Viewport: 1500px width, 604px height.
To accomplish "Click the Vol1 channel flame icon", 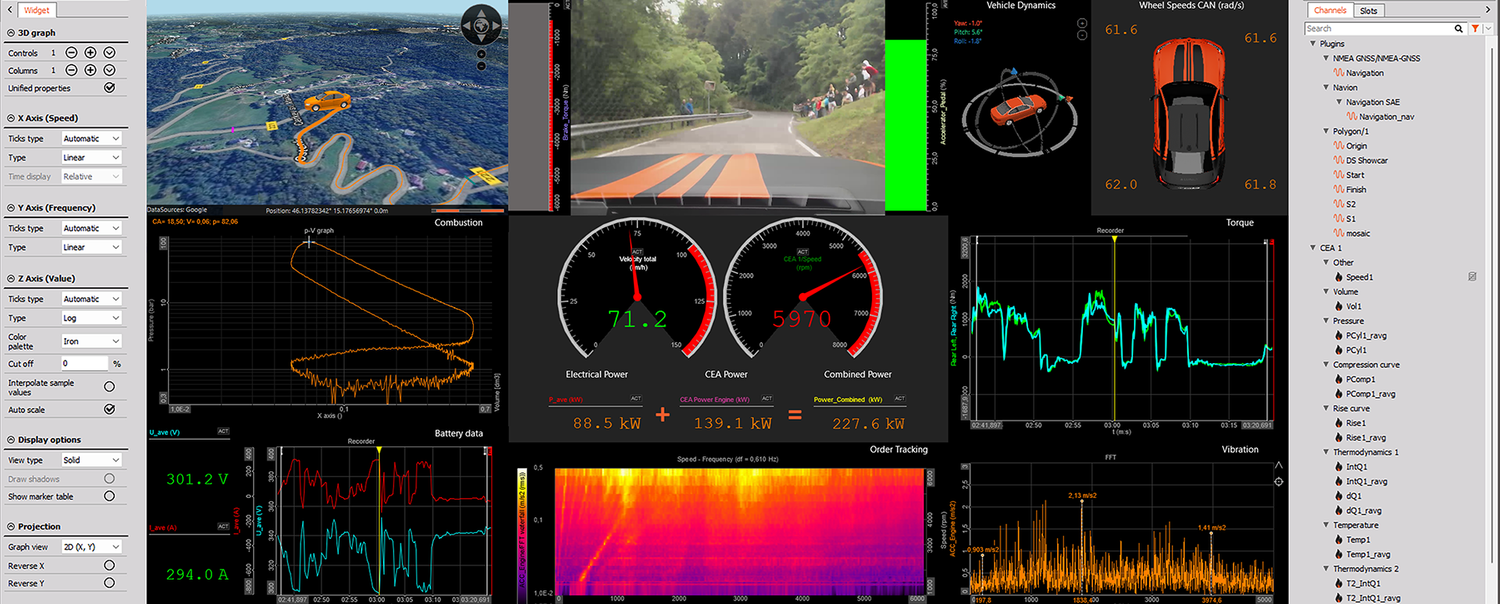I will point(1338,306).
